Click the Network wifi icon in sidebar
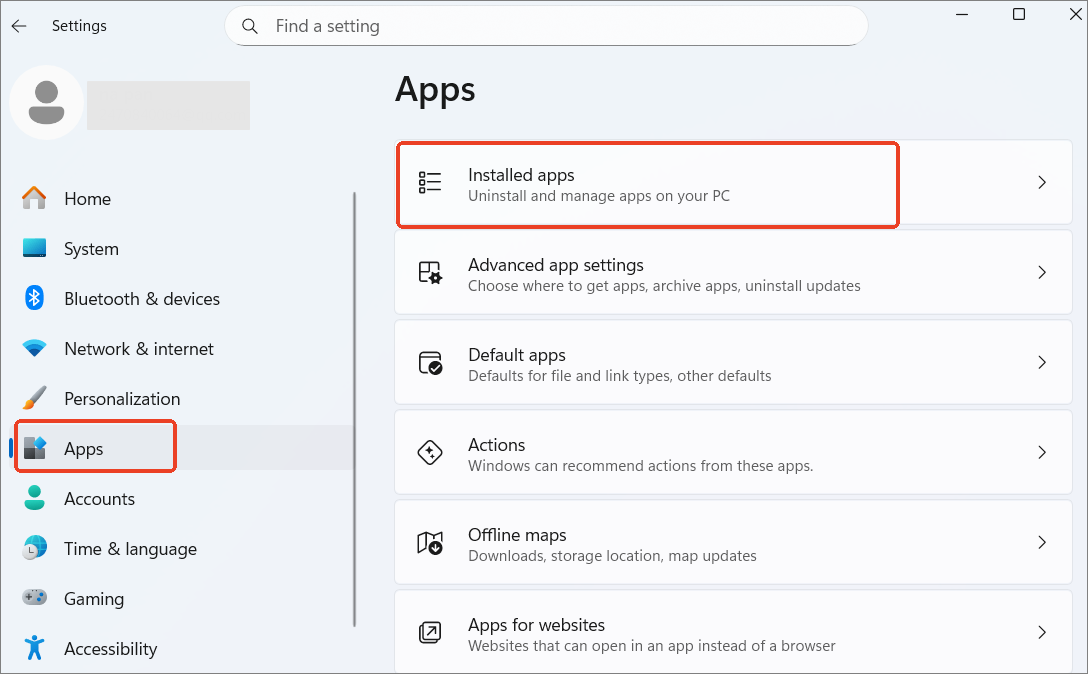Image resolution: width=1088 pixels, height=674 pixels. (35, 348)
